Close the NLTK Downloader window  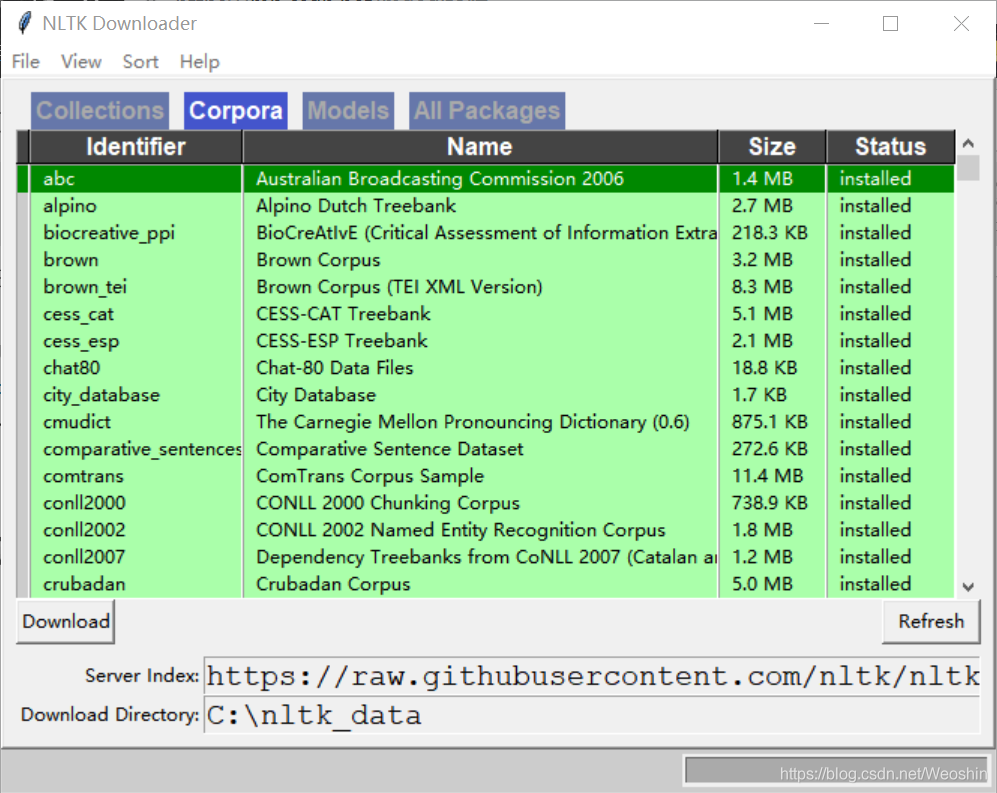tap(961, 24)
